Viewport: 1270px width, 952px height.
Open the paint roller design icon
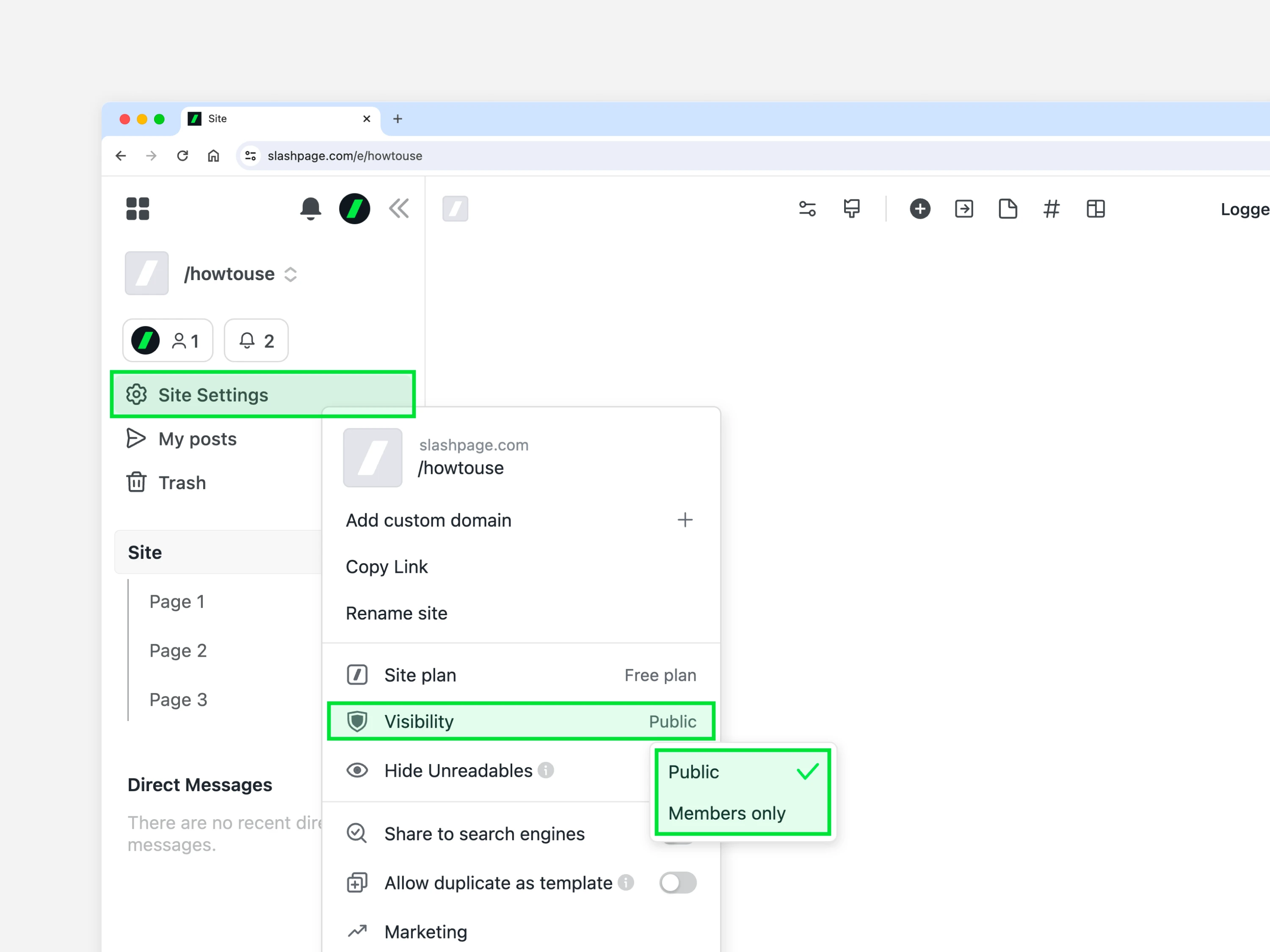click(851, 209)
